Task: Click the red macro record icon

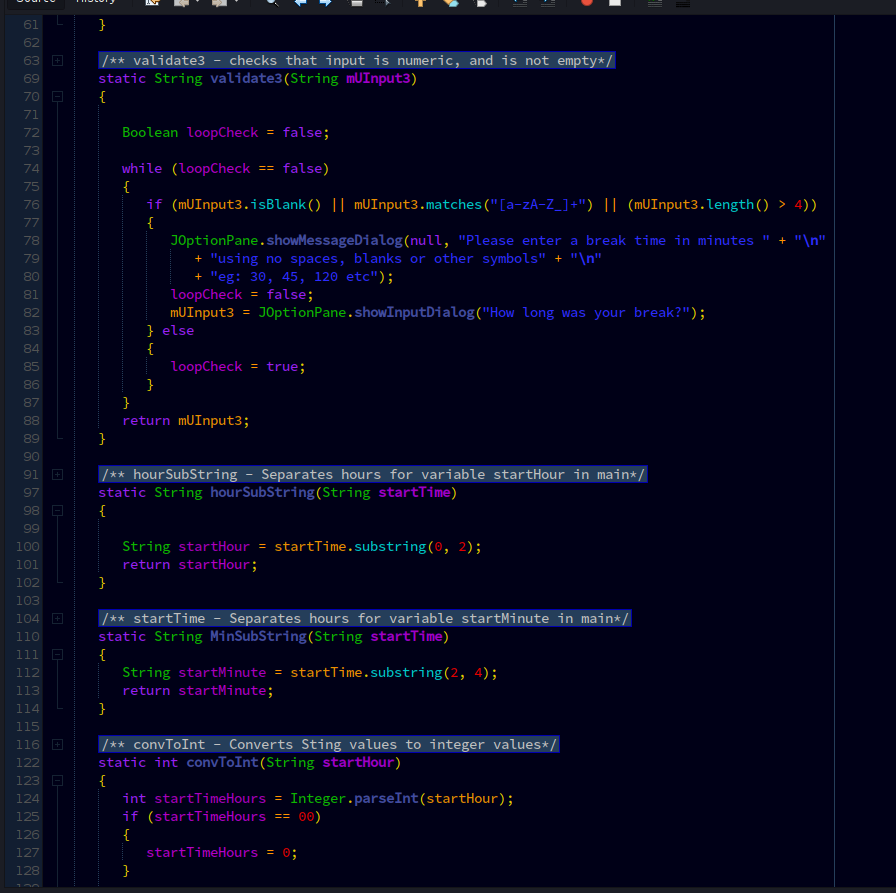Action: (586, 3)
